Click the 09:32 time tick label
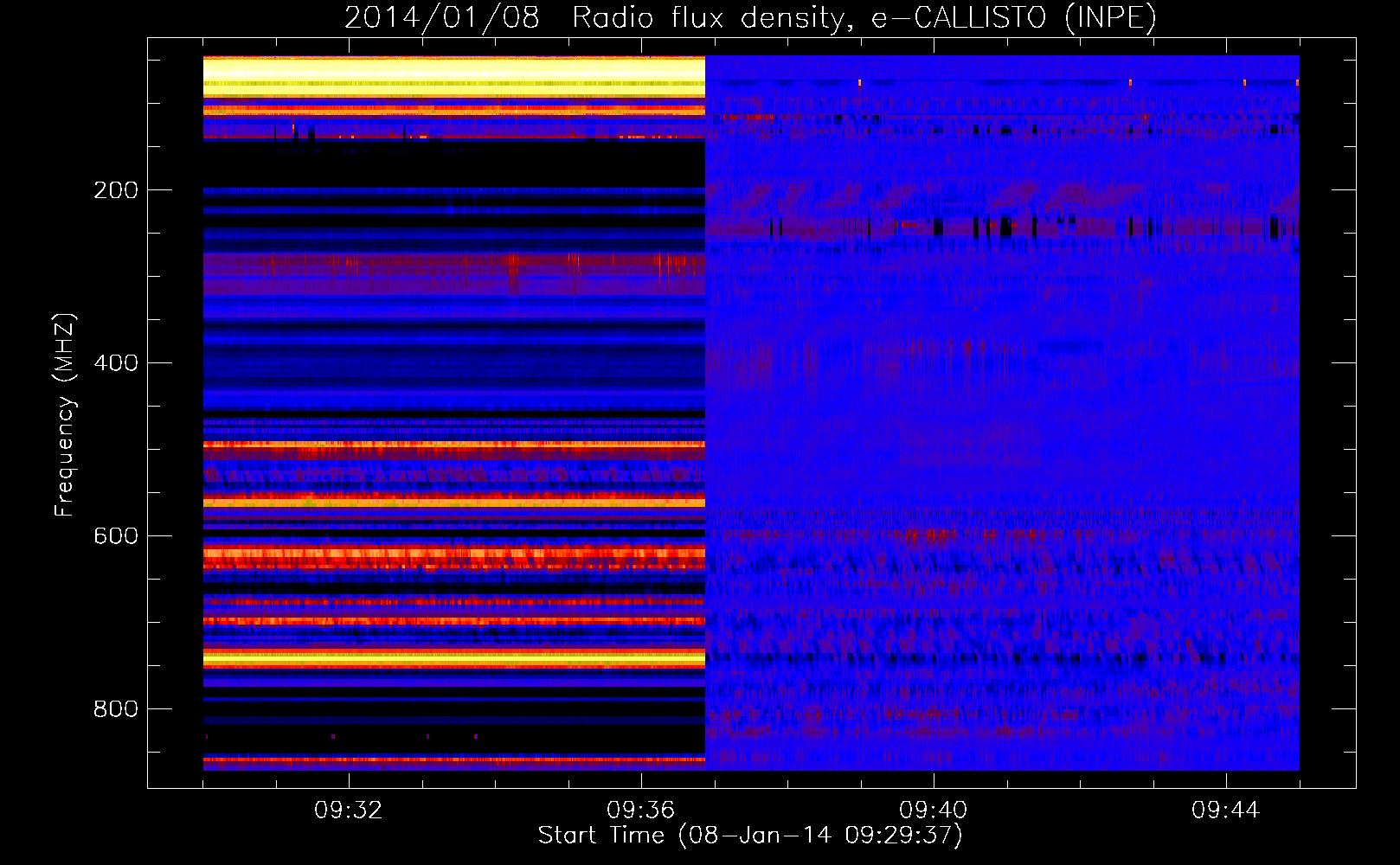Viewport: 1400px width, 865px height. [x=348, y=811]
